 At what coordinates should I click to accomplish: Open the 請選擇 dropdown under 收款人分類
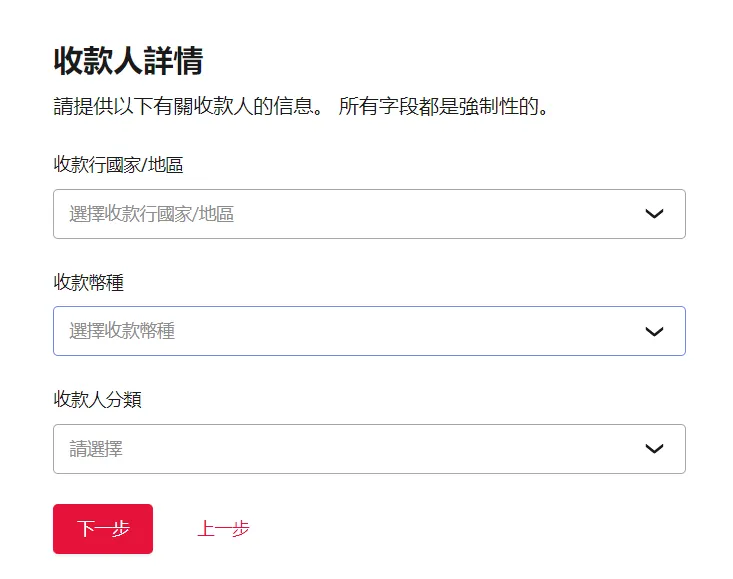[369, 449]
